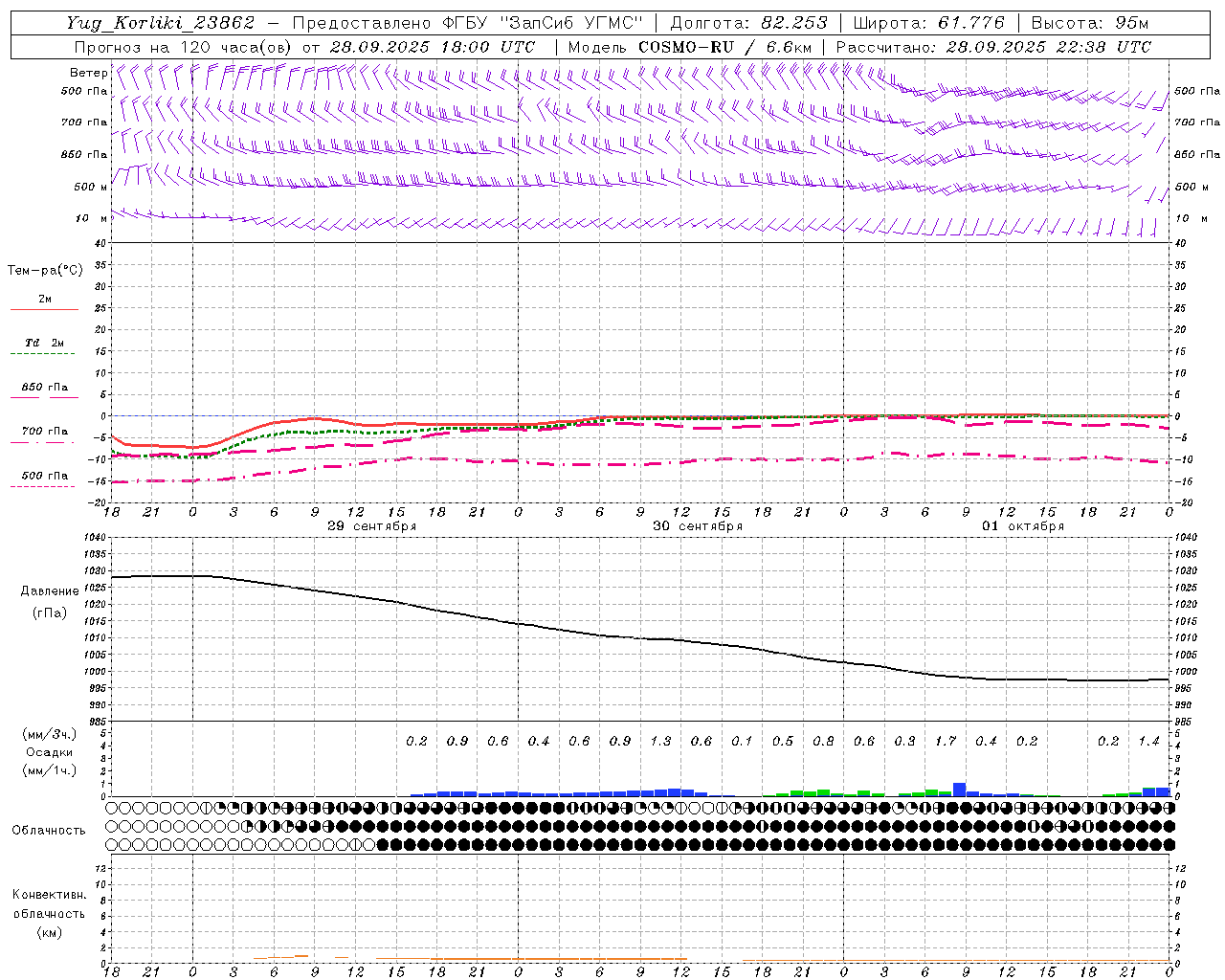The height and width of the screenshot is (980, 1225).
Task: Click the Облачность cloud cover label
Action: [49, 831]
